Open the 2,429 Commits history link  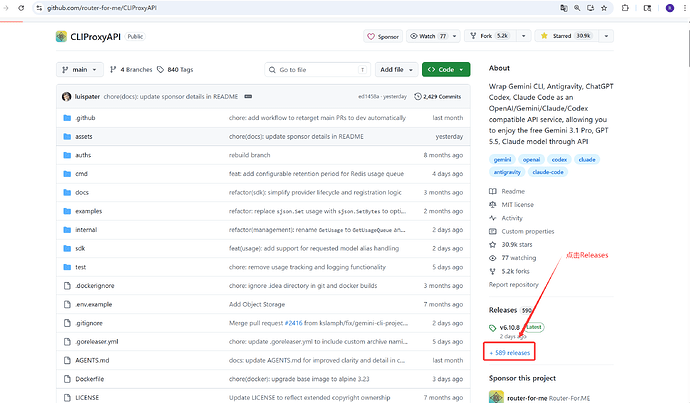[438, 96]
